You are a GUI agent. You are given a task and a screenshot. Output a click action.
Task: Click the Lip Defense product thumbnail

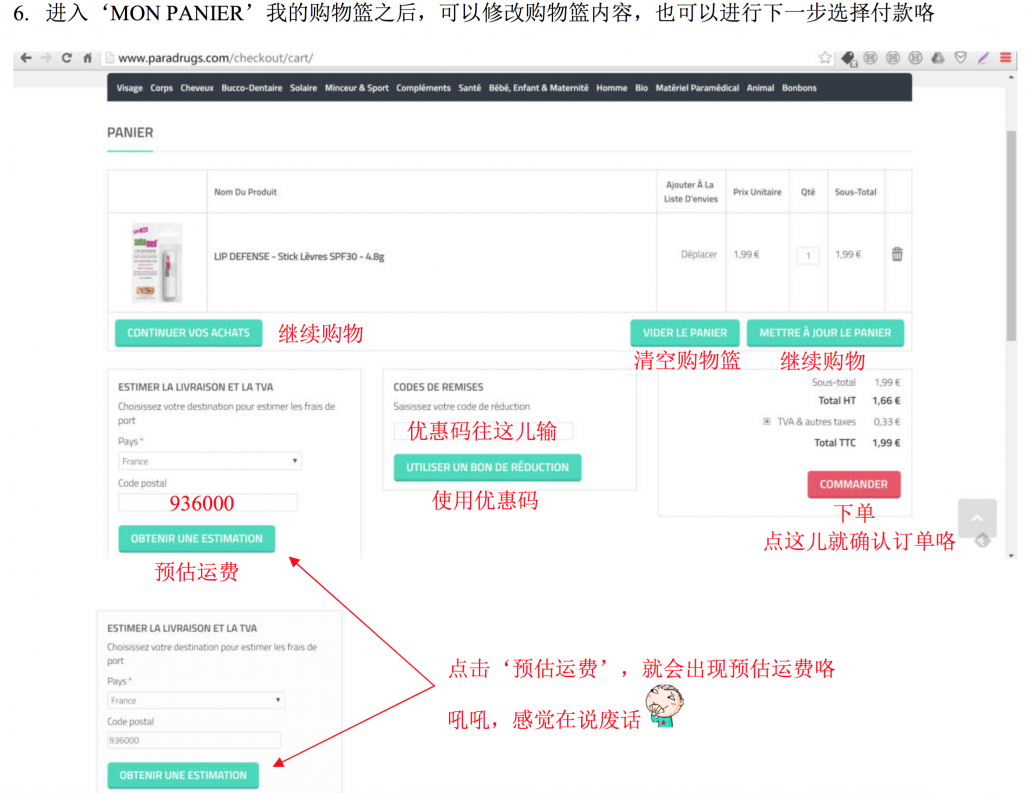pos(157,262)
